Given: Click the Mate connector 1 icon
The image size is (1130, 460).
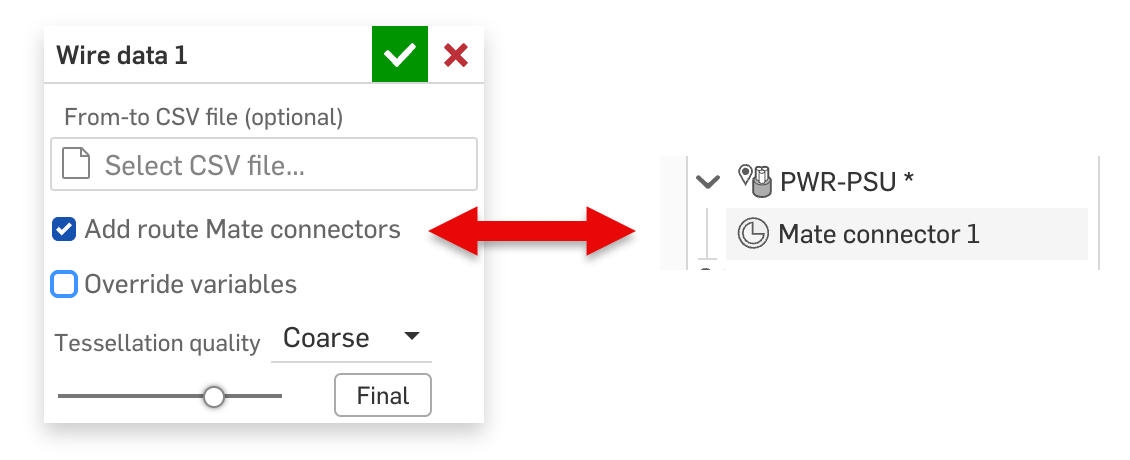Looking at the screenshot, I should [753, 234].
